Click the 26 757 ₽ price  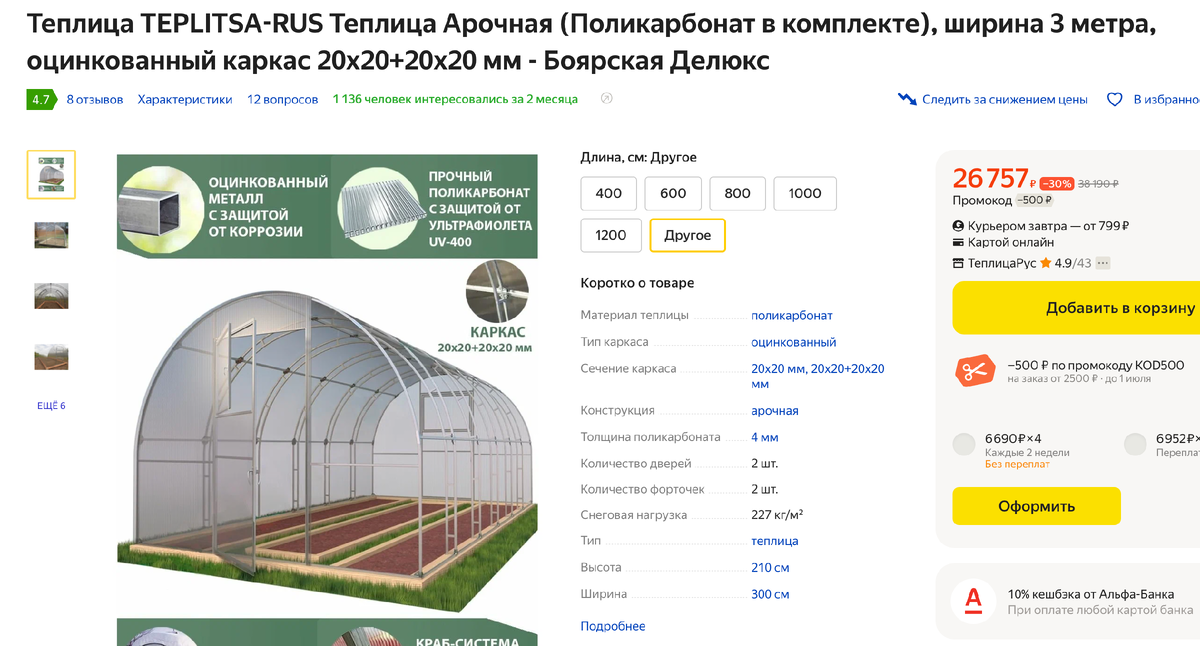click(995, 179)
